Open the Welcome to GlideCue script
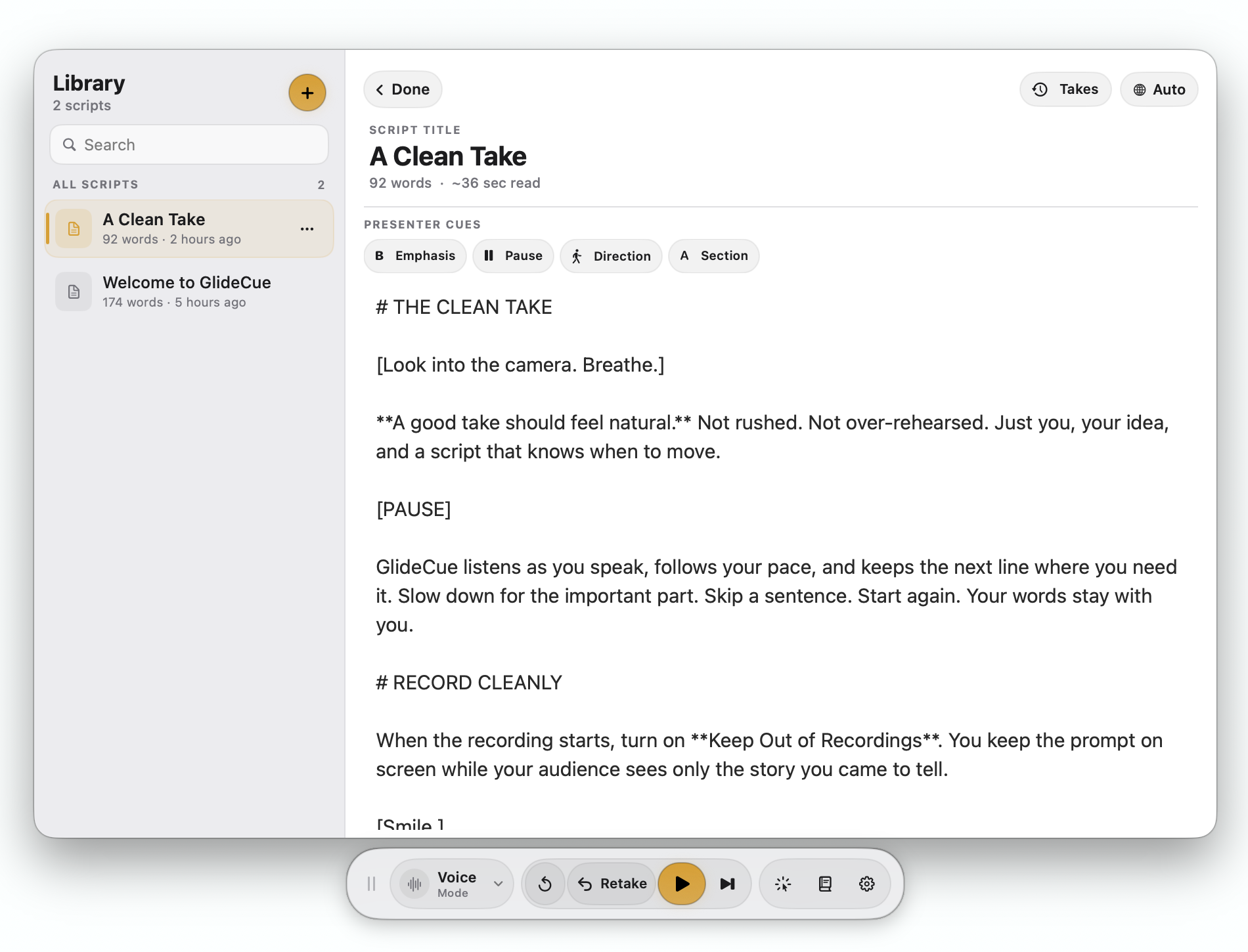Viewport: 1248px width, 952px height. click(x=189, y=292)
